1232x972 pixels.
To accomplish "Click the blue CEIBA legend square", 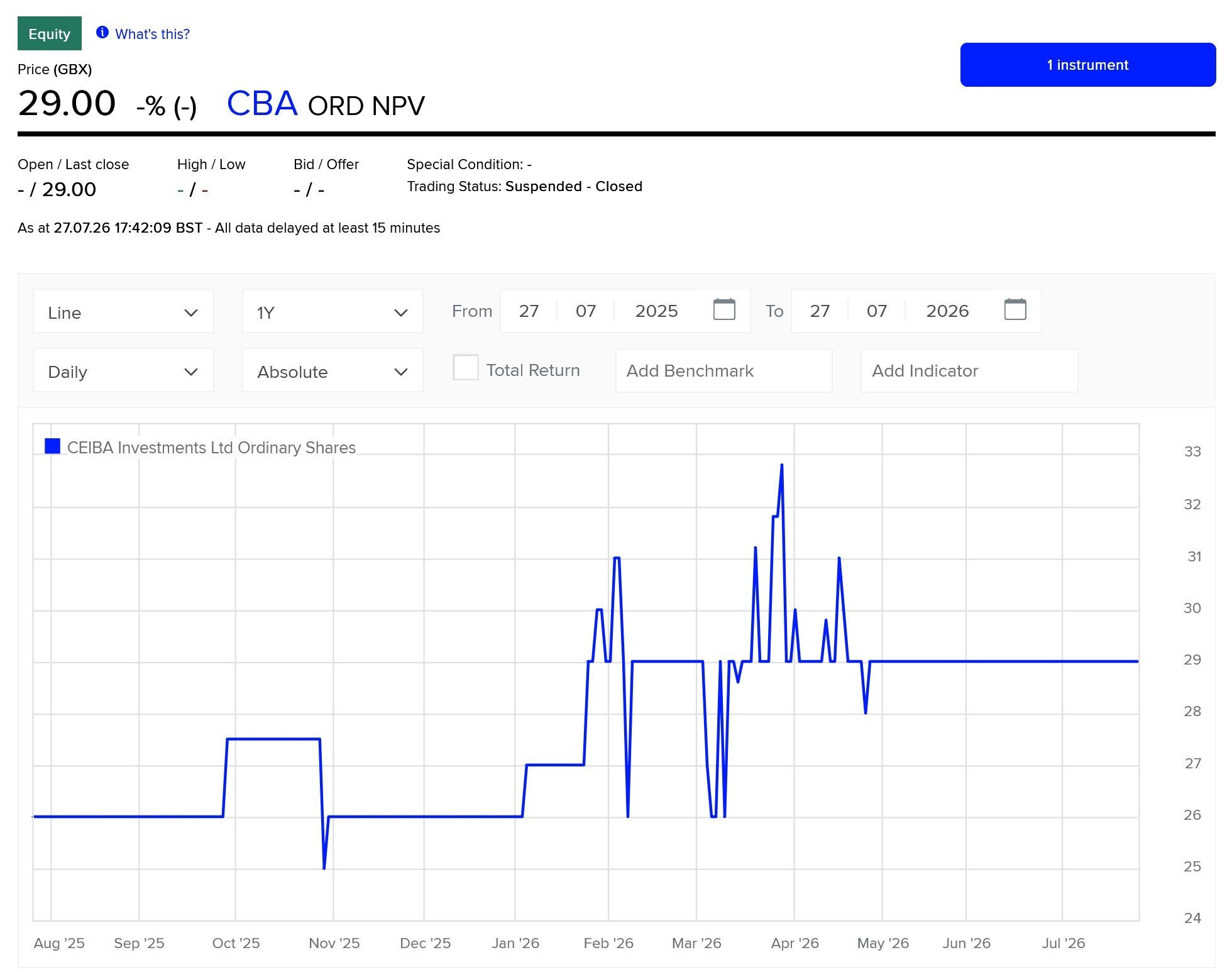I will pyautogui.click(x=53, y=446).
